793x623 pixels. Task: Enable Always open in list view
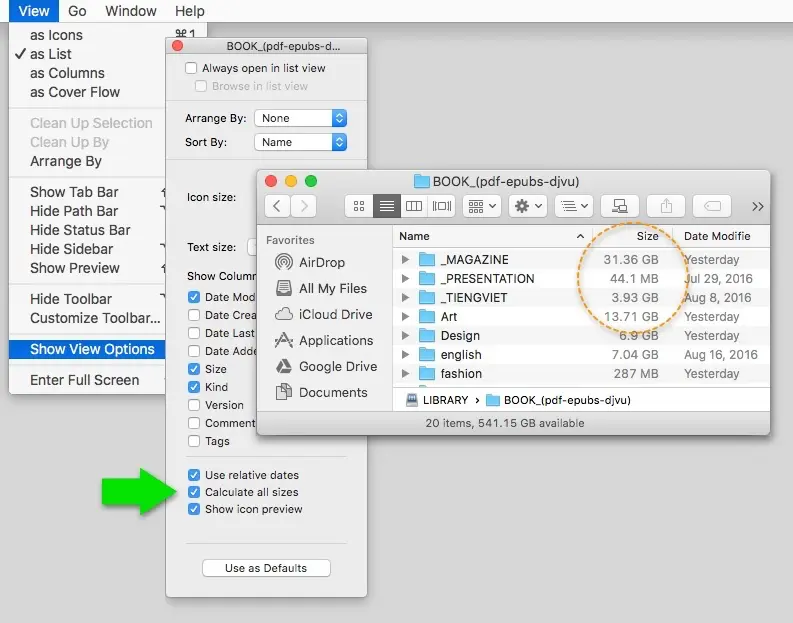coord(192,69)
